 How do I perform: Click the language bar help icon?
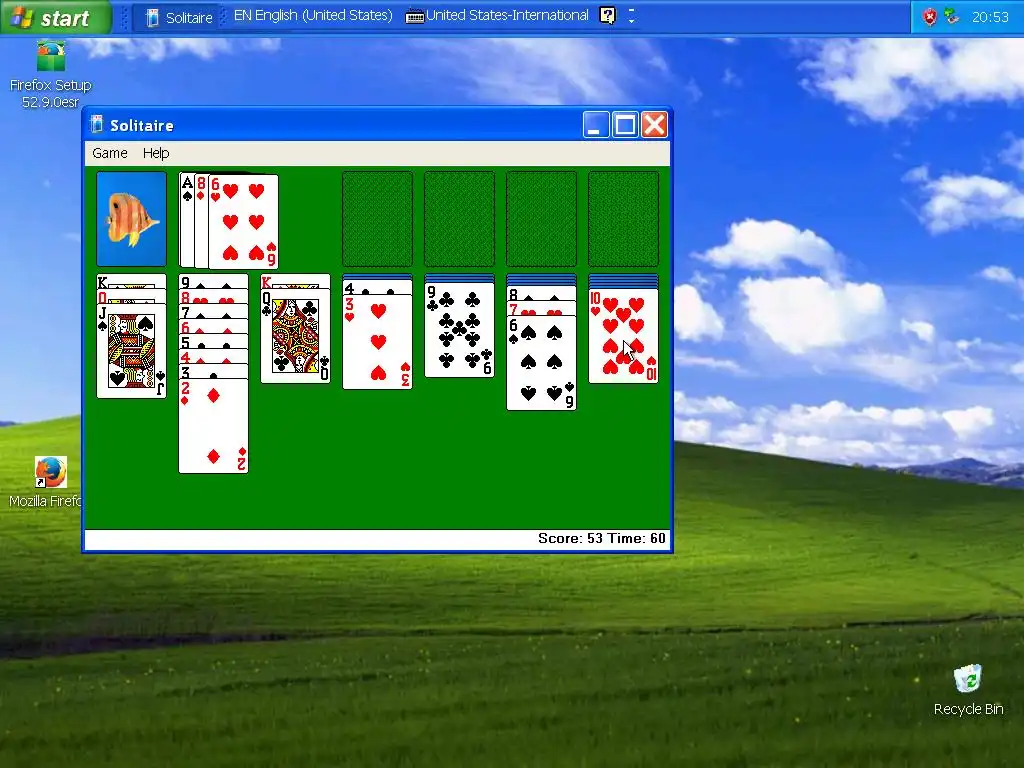tap(607, 16)
